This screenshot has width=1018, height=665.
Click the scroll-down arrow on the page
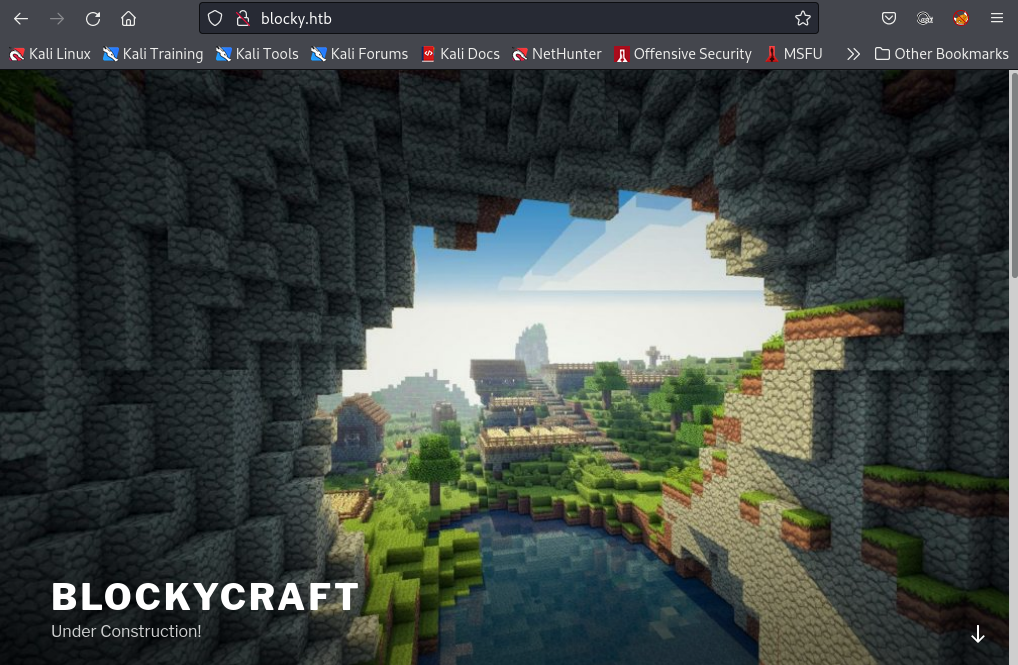pyautogui.click(x=978, y=634)
